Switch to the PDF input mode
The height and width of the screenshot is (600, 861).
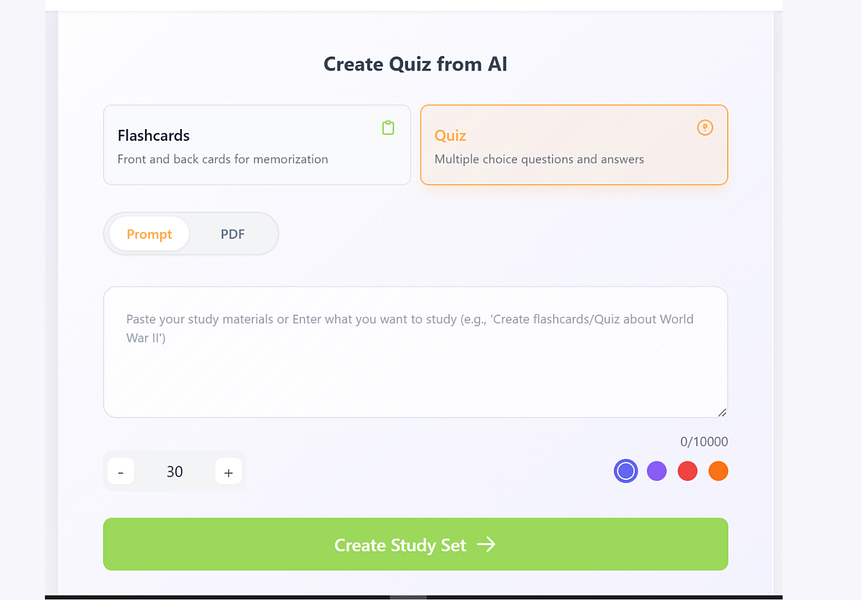[232, 233]
